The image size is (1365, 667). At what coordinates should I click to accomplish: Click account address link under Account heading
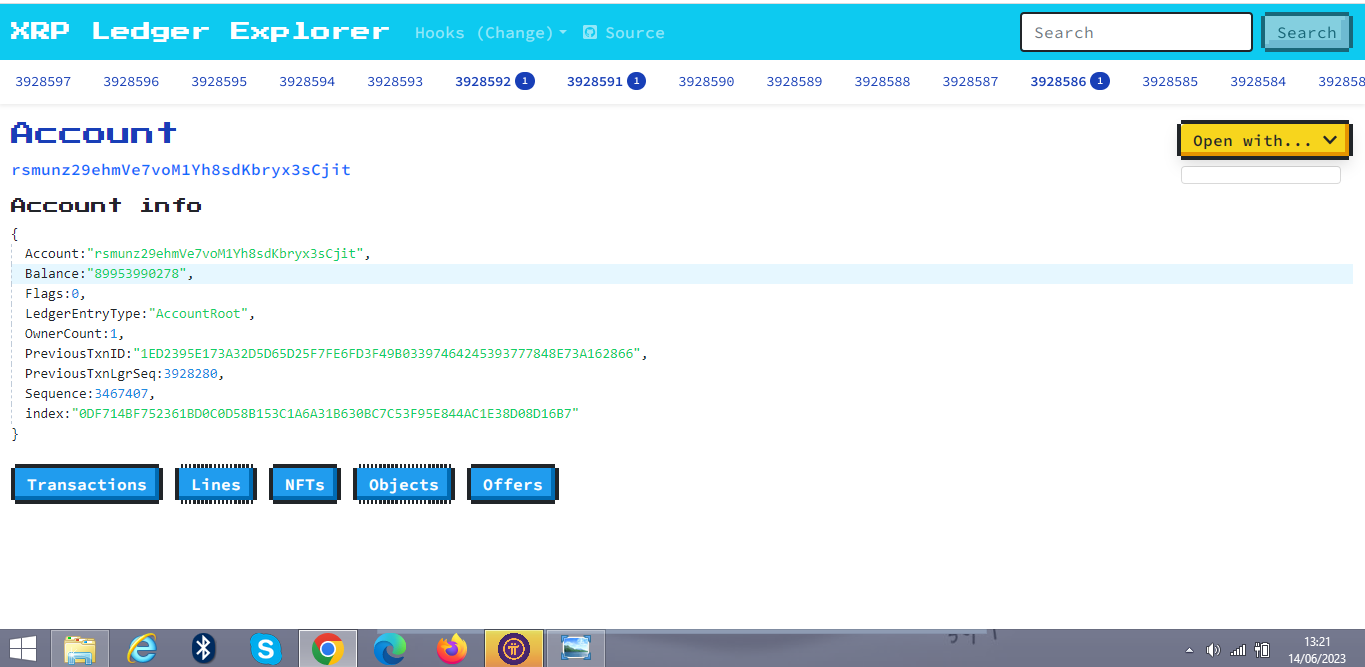tap(181, 170)
